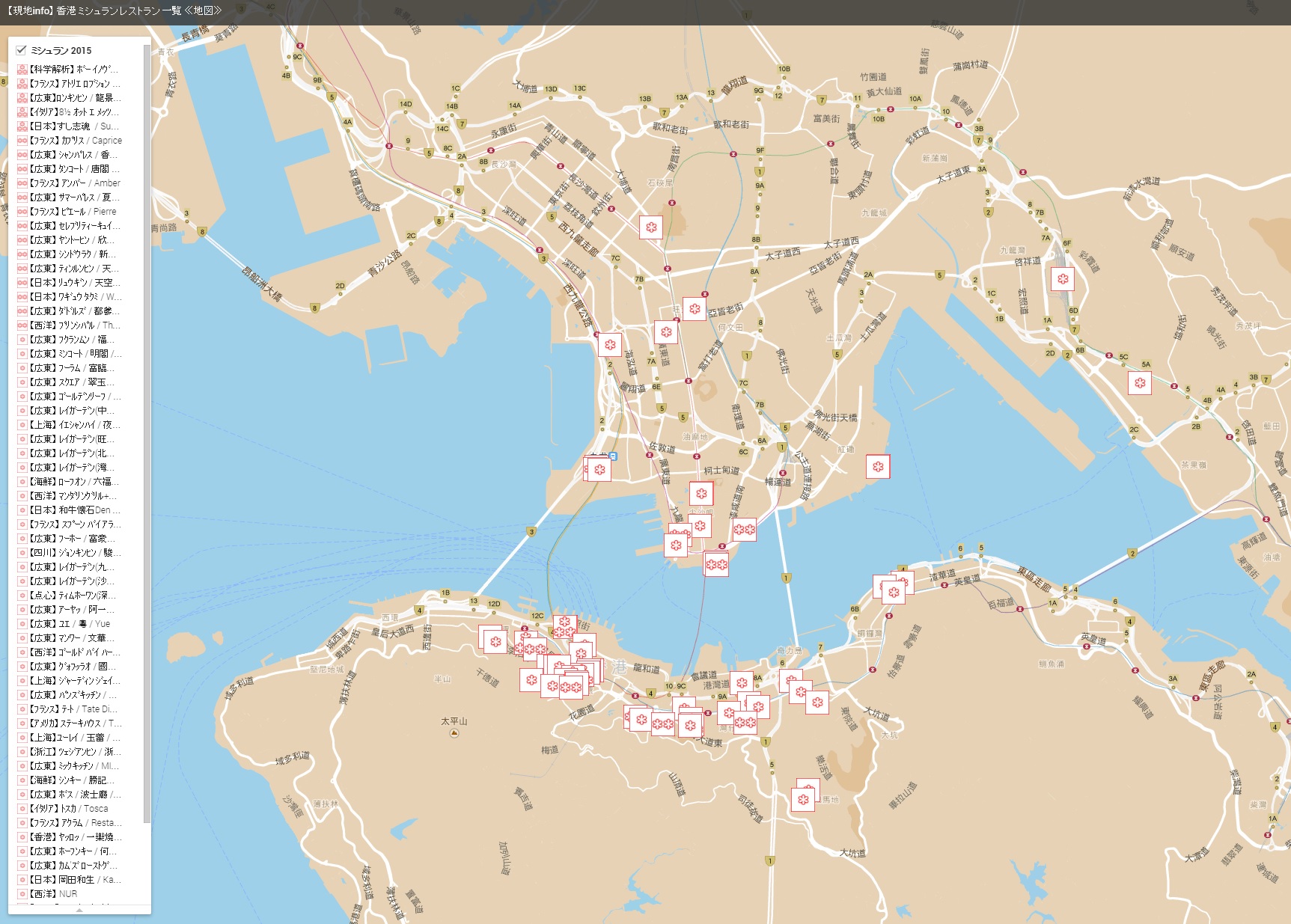1291x924 pixels.
Task: Select southernmost two-star marker on Kowloon tip
Action: [716, 565]
